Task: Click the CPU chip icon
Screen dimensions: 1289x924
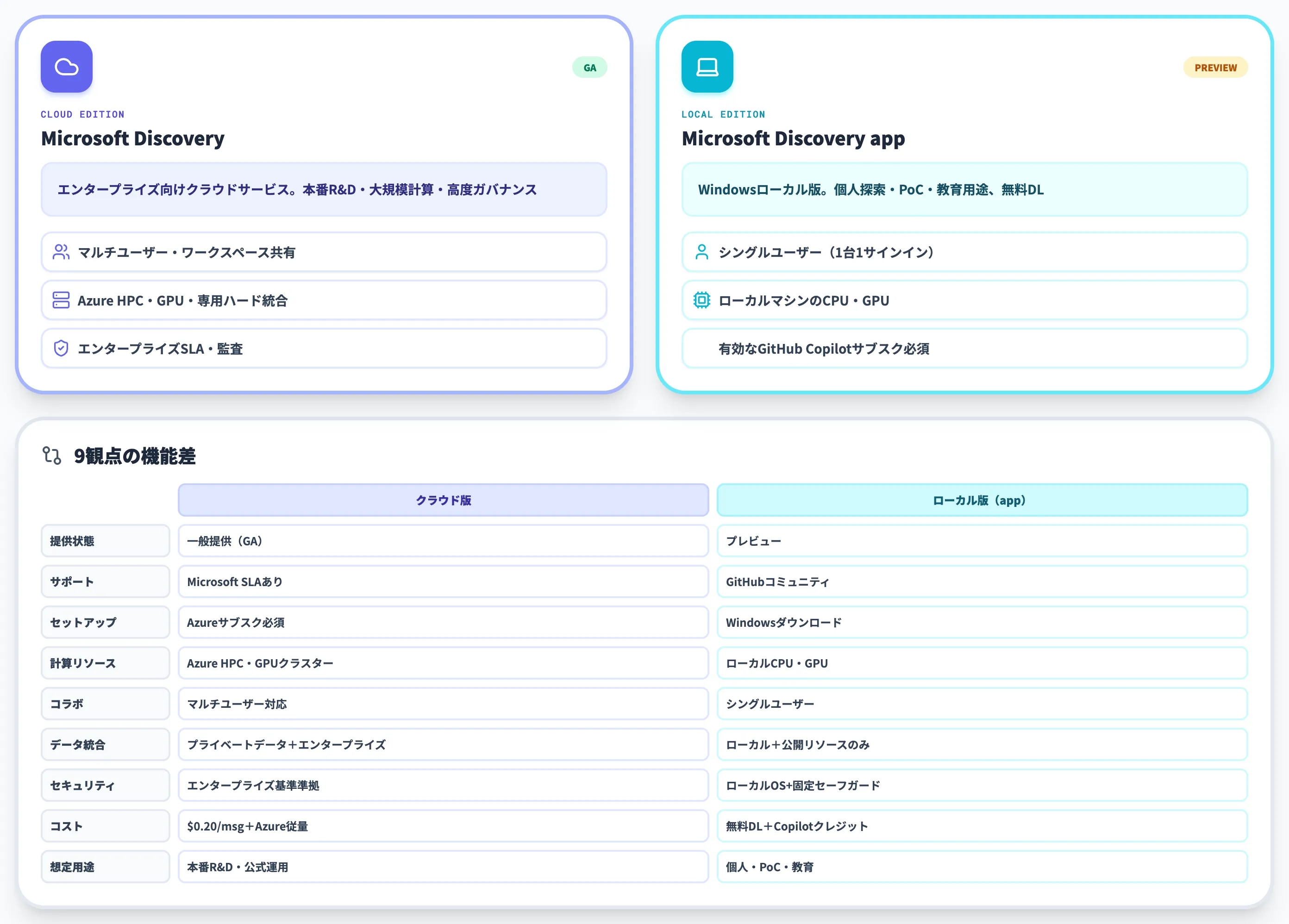Action: point(702,300)
